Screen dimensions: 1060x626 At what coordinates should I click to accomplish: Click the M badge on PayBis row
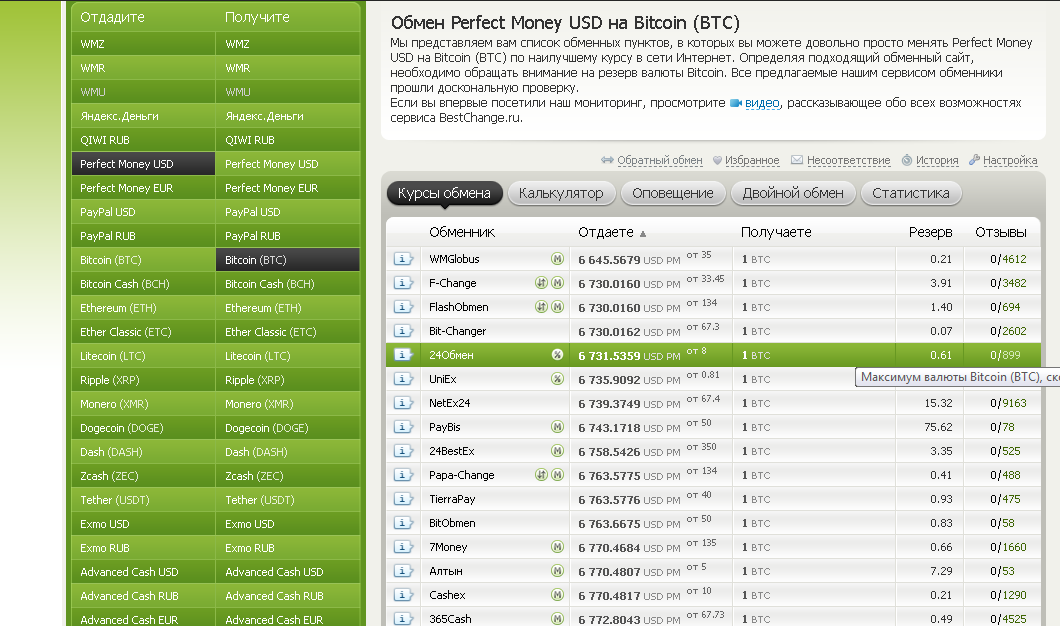557,427
